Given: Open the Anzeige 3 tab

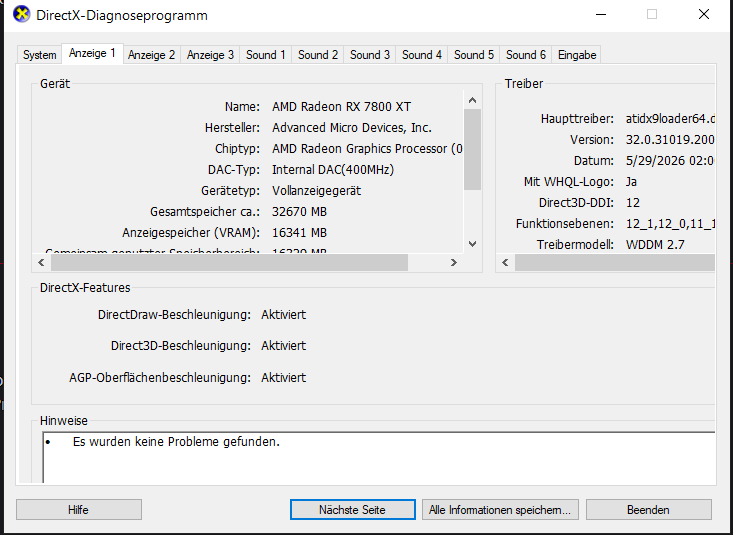Looking at the screenshot, I should pyautogui.click(x=210, y=55).
